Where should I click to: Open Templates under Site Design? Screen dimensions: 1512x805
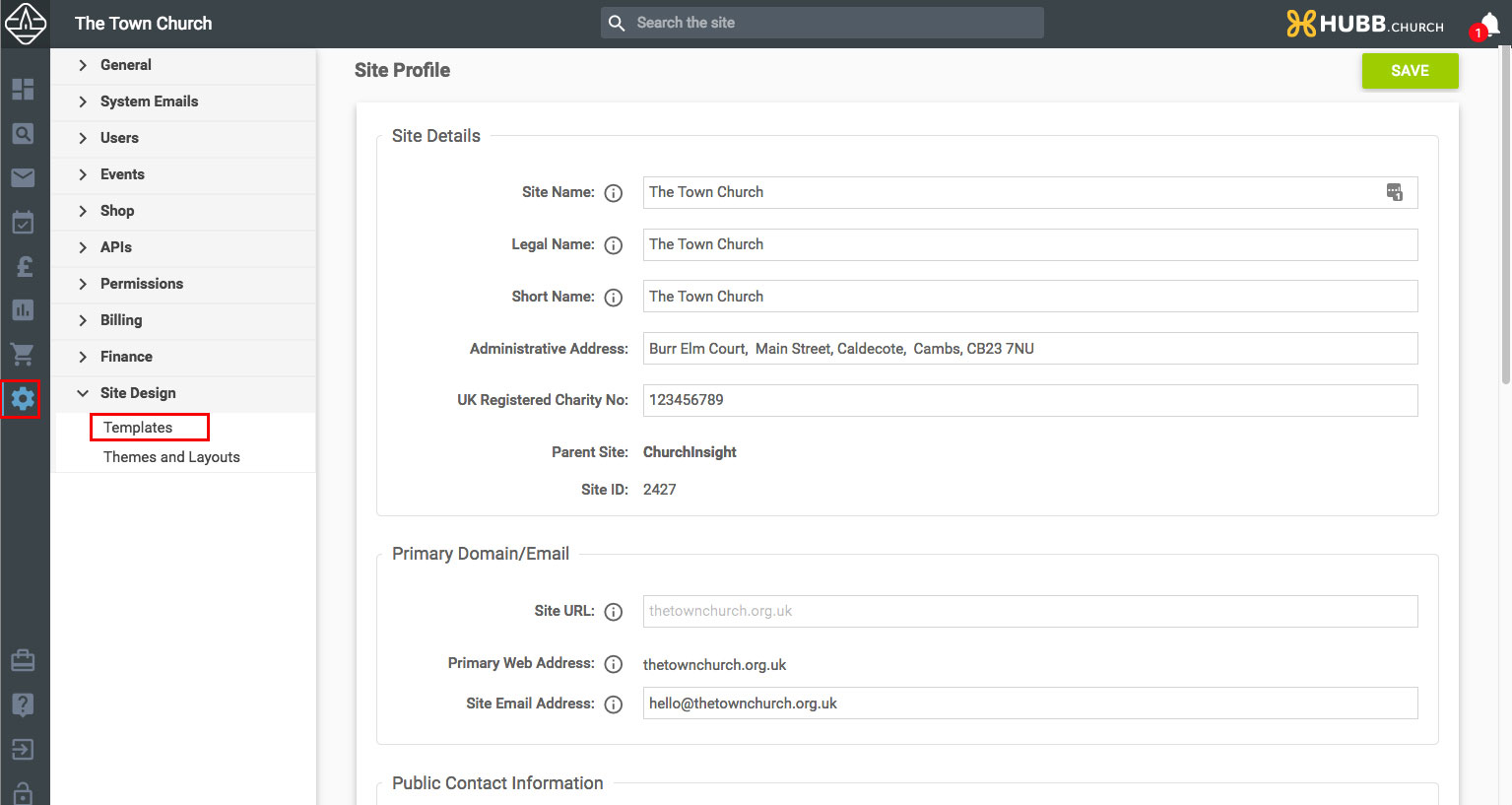tap(138, 428)
